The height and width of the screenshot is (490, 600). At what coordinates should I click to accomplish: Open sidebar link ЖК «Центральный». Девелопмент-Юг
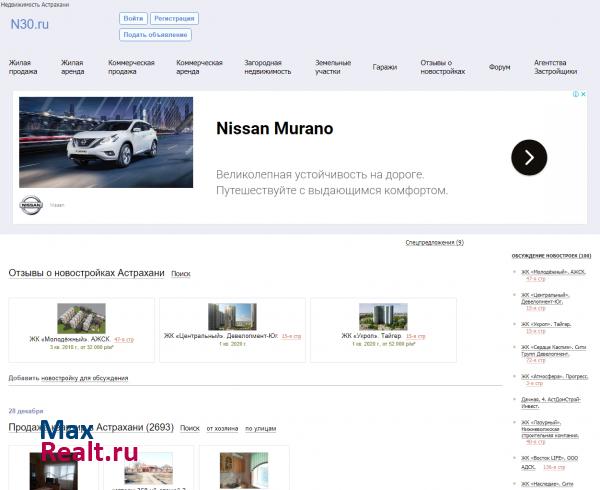tap(545, 298)
